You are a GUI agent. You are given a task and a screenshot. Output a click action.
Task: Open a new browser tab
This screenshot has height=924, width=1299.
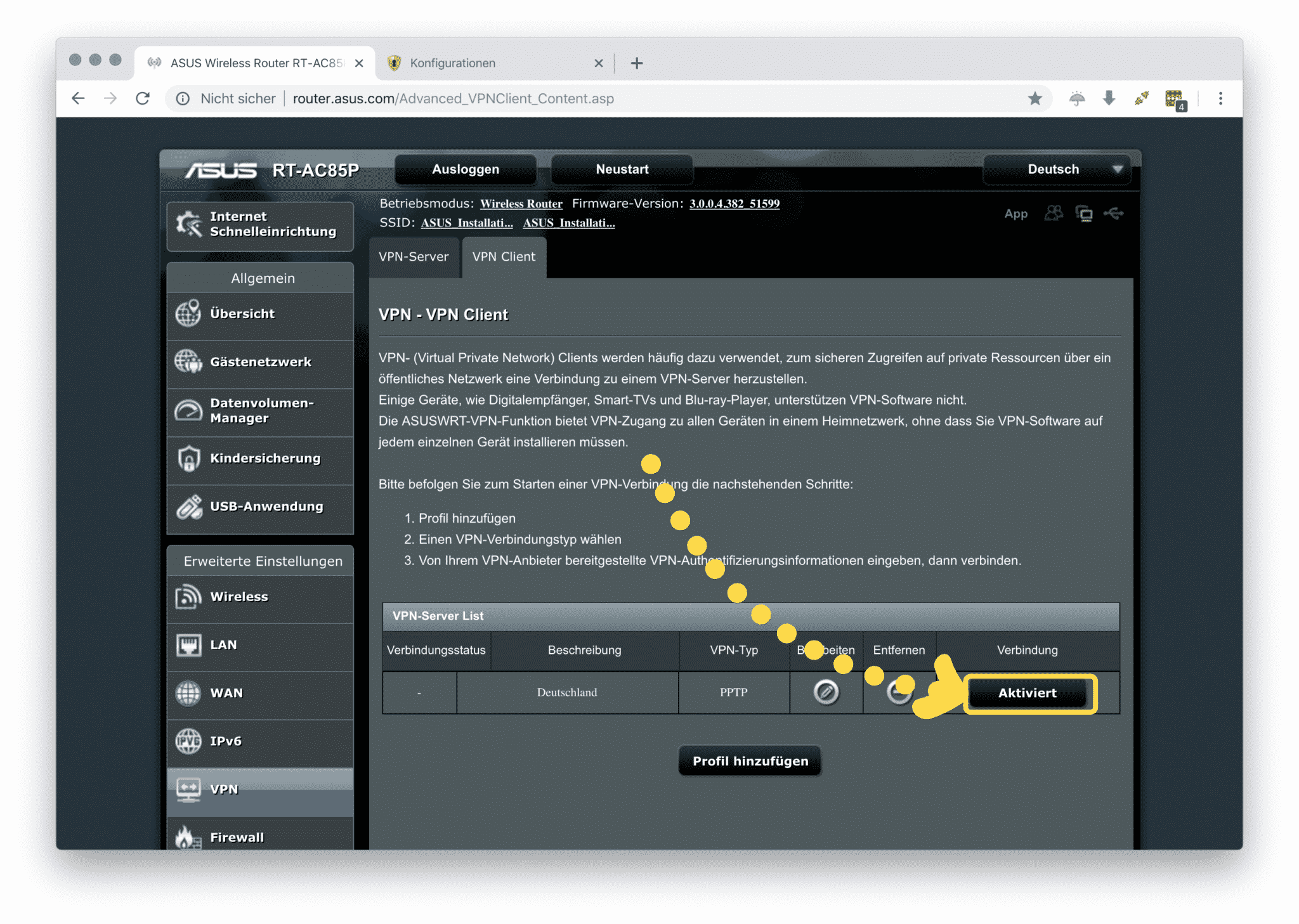[x=637, y=63]
